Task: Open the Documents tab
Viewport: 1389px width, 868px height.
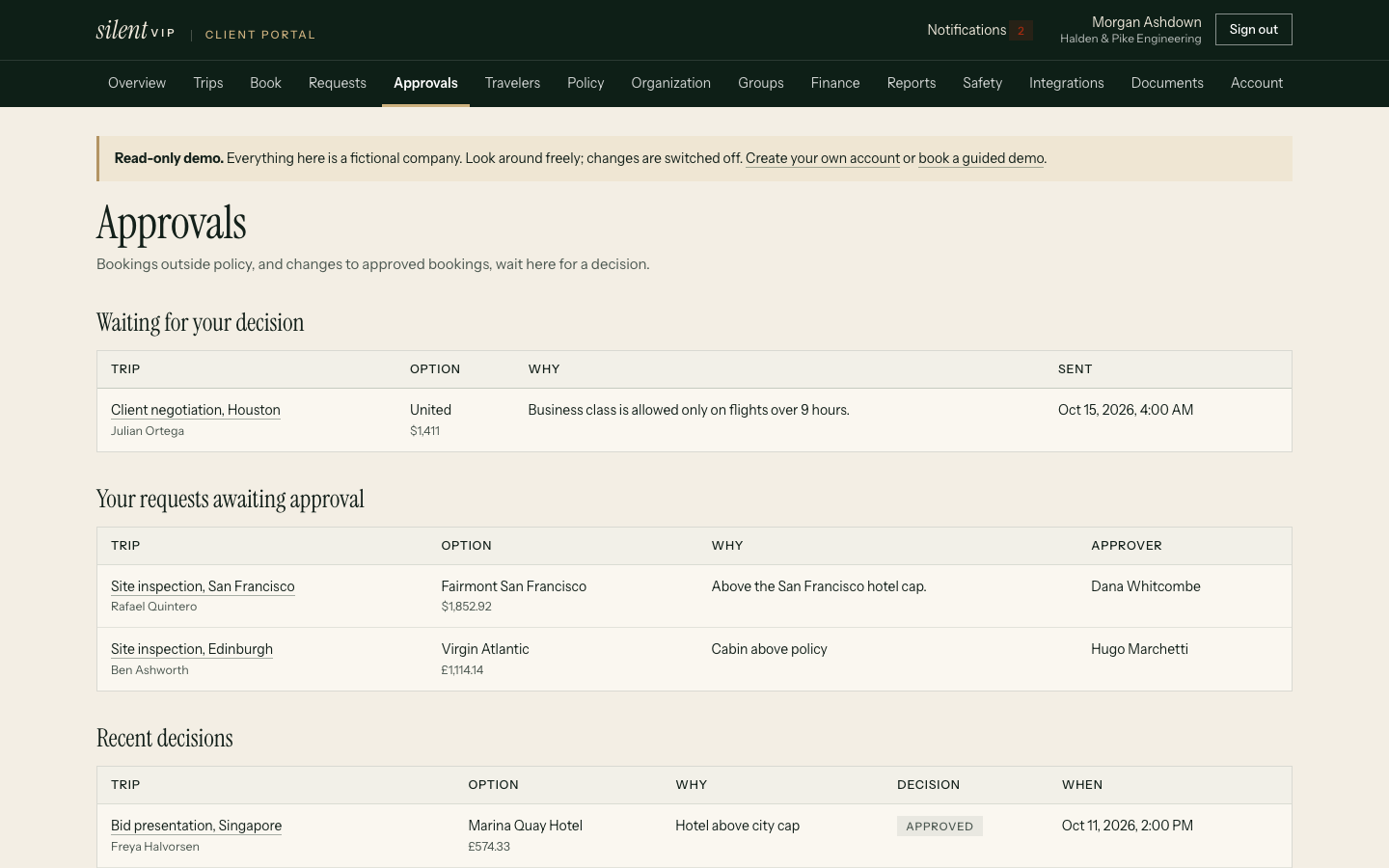Action: [x=1167, y=83]
